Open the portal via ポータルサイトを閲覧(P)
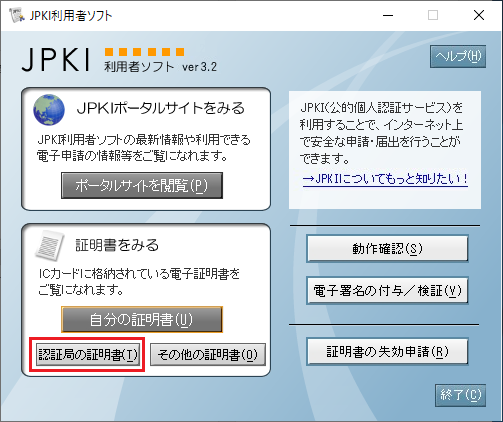 tap(142, 186)
